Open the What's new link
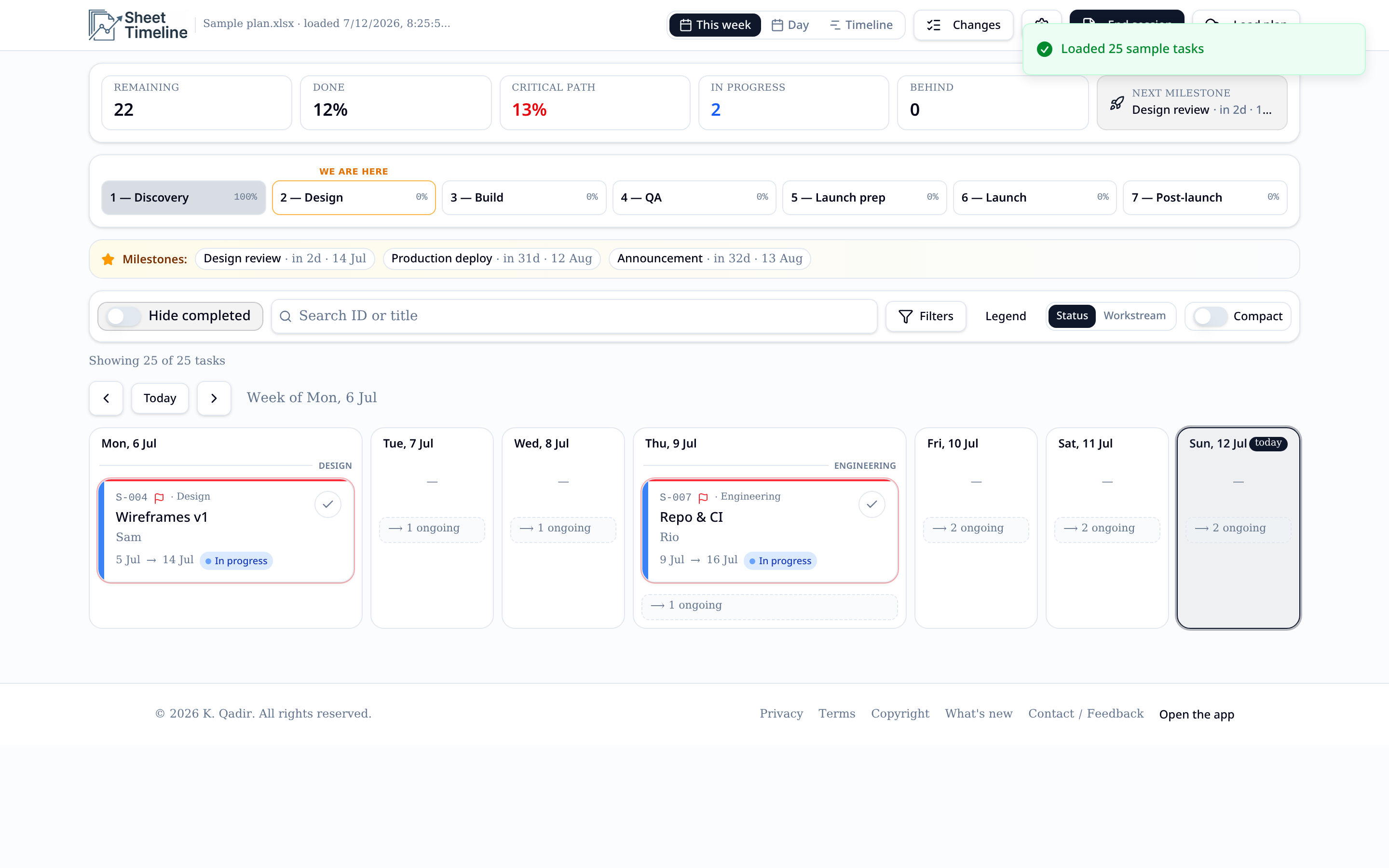The image size is (1389, 868). coord(979,714)
